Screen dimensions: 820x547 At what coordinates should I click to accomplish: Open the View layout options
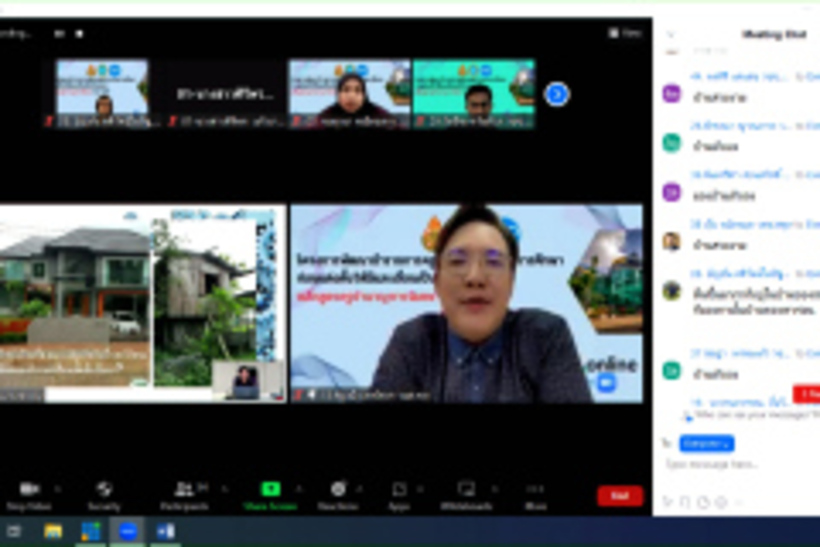tap(625, 33)
